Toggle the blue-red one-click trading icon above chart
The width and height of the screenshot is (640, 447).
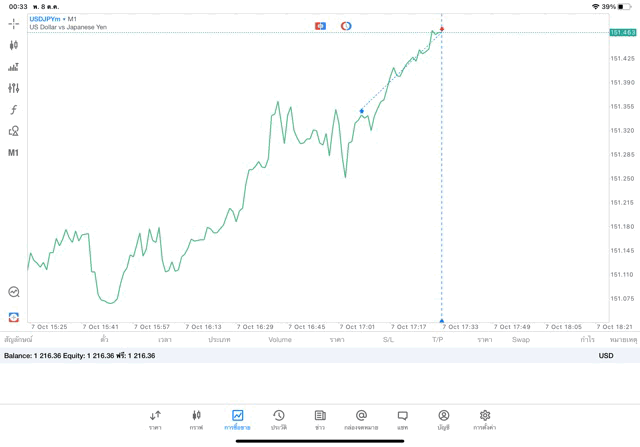pos(320,25)
